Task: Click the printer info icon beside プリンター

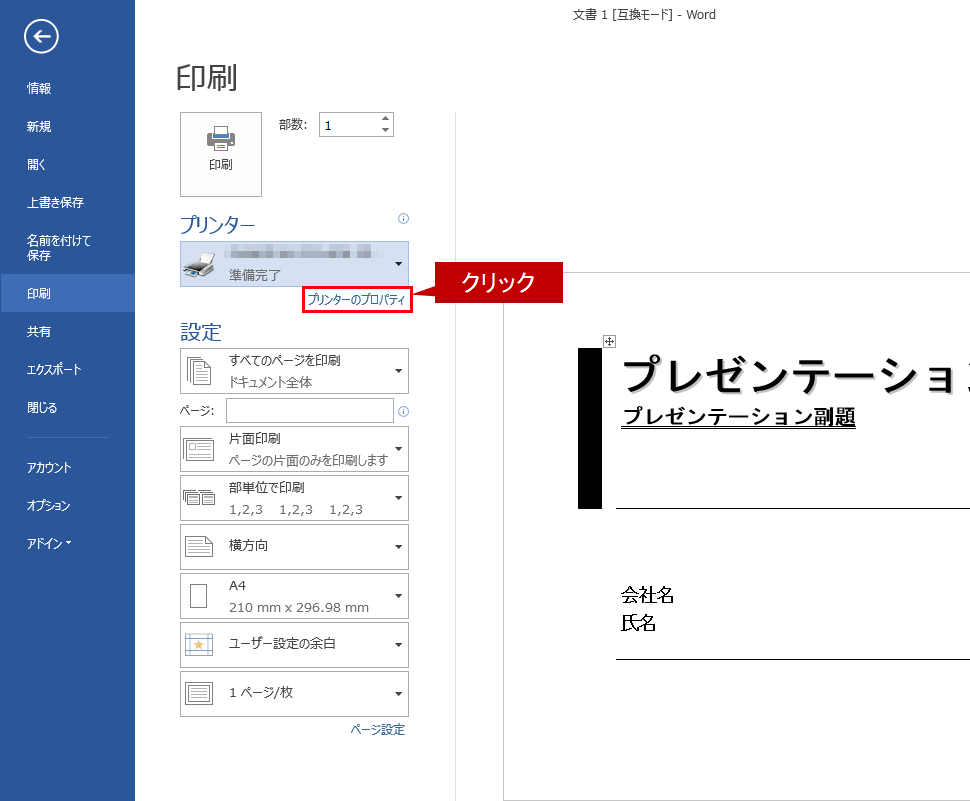Action: tap(403, 218)
